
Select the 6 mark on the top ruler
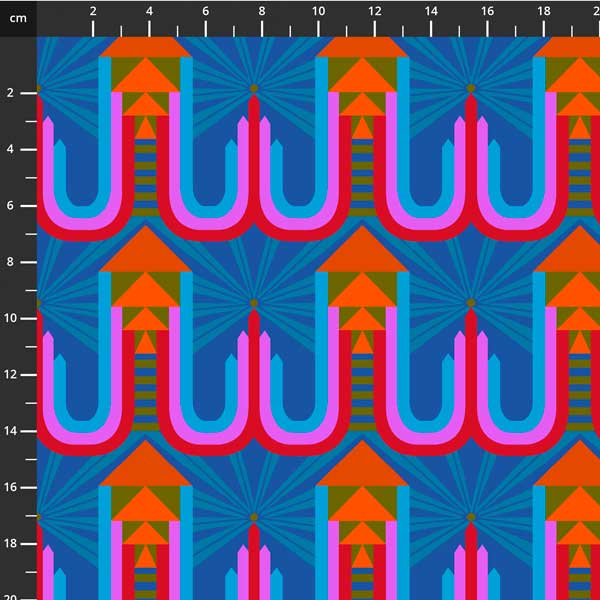click(x=206, y=12)
